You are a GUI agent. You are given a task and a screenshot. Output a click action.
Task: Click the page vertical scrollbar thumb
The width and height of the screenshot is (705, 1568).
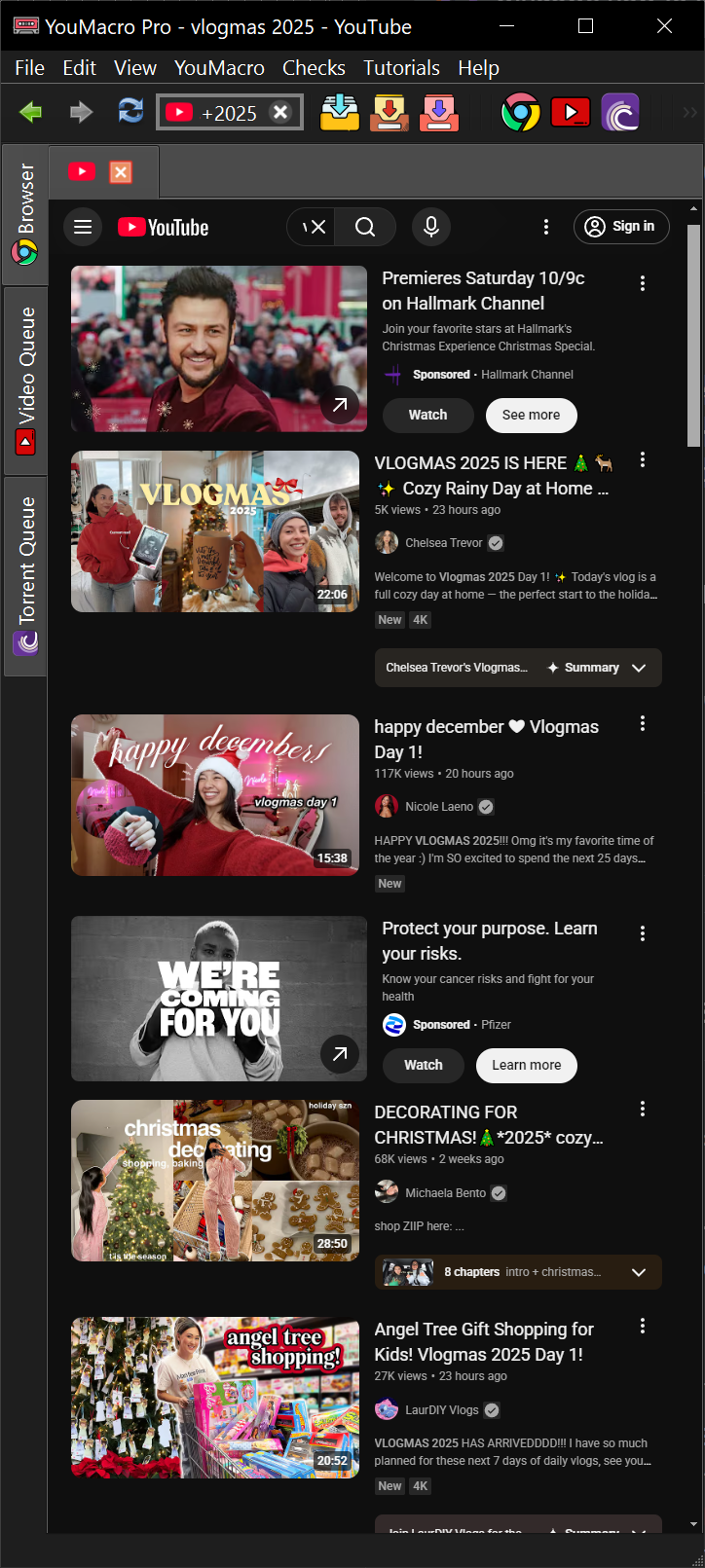coord(693,336)
